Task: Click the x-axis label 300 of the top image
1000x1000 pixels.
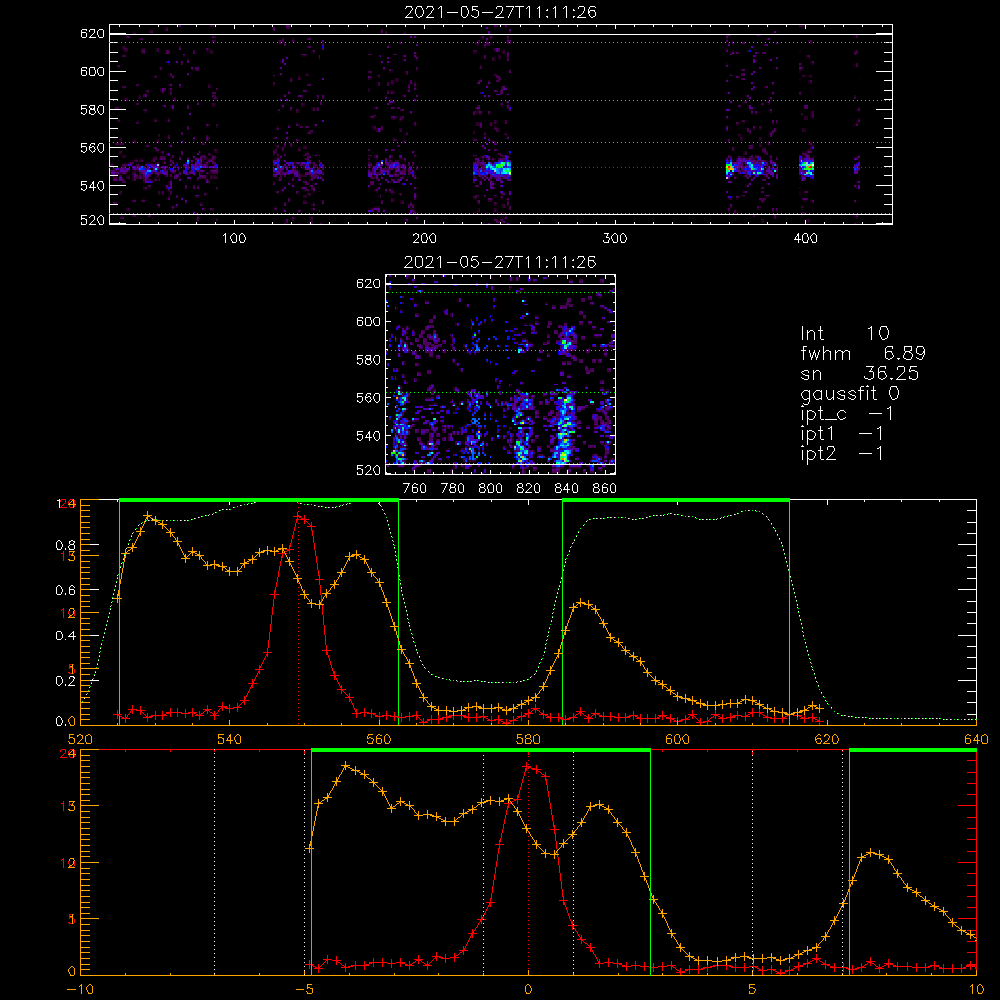Action: 615,239
